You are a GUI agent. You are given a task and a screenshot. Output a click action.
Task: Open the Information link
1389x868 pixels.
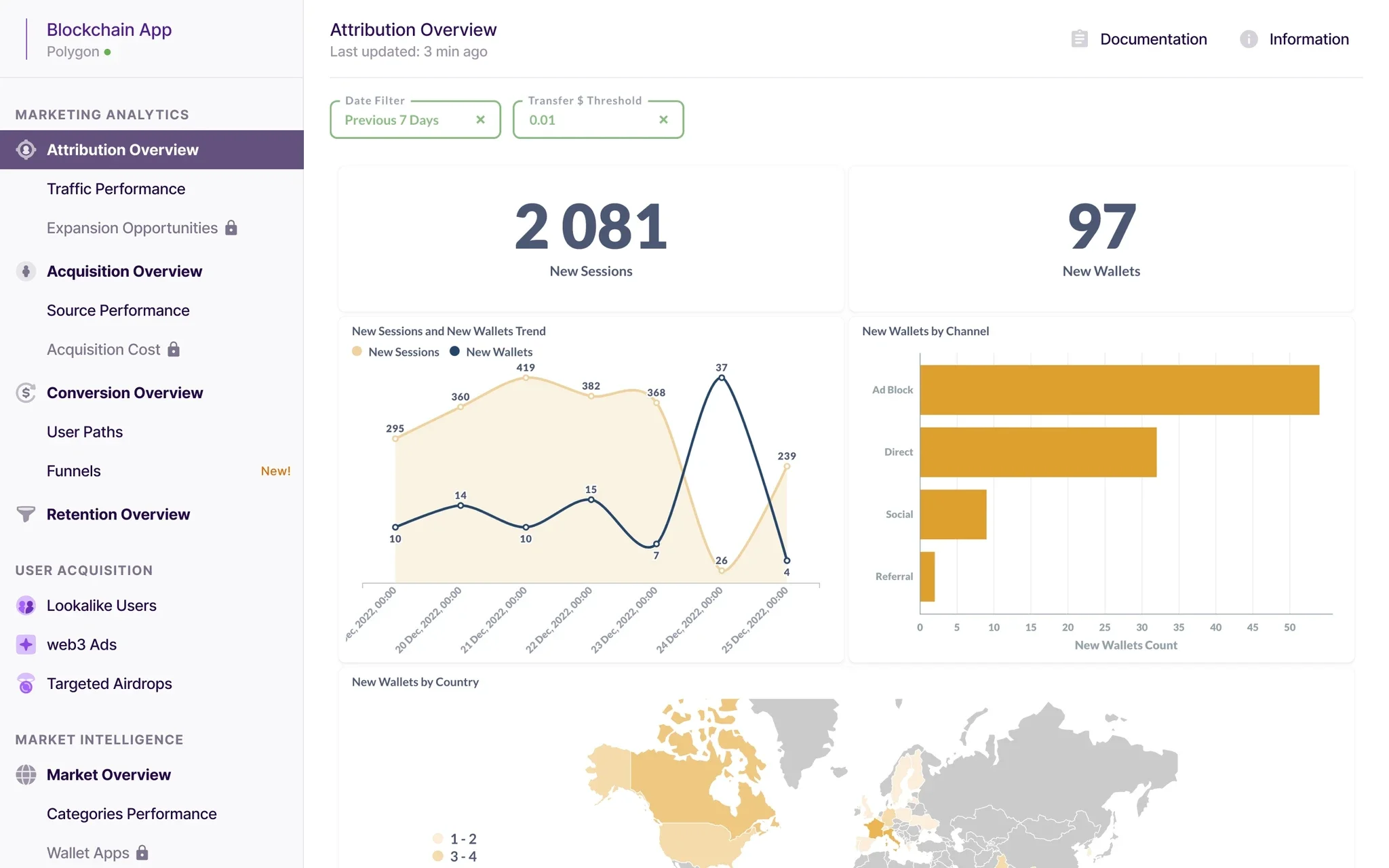point(1308,39)
